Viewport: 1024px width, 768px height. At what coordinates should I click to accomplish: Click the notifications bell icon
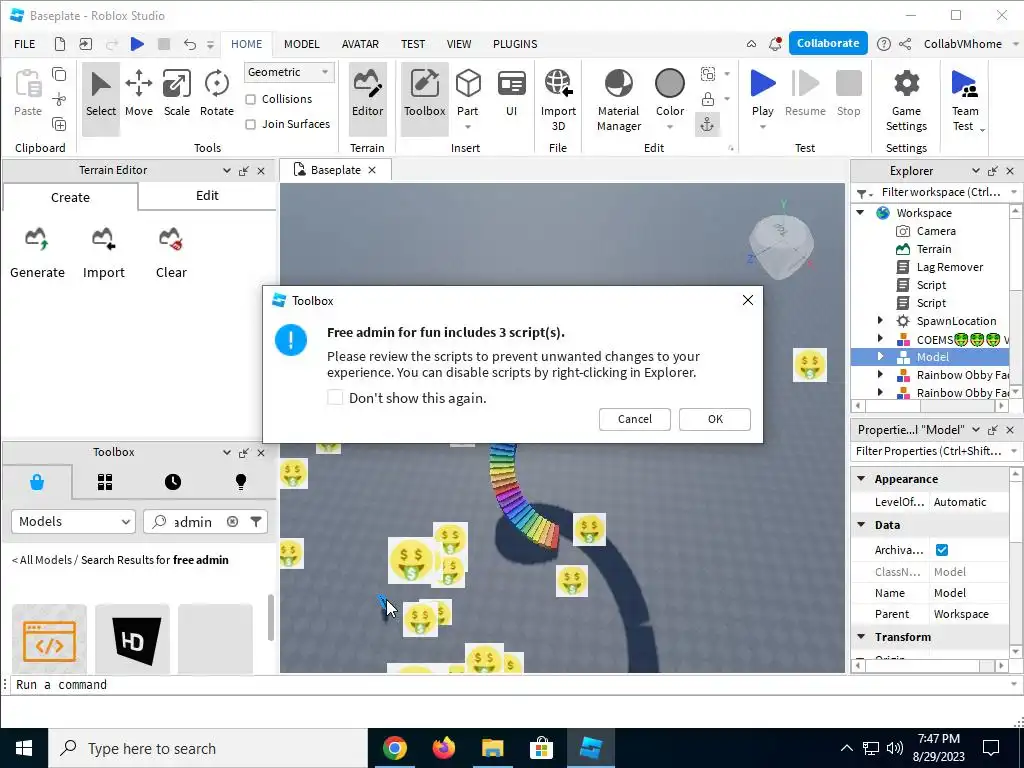775,44
